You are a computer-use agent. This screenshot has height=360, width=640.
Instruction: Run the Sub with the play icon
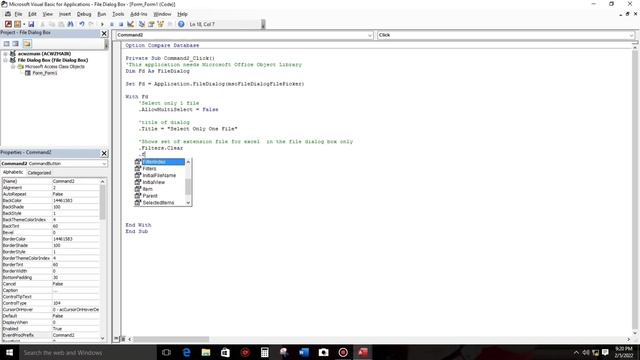point(102,24)
